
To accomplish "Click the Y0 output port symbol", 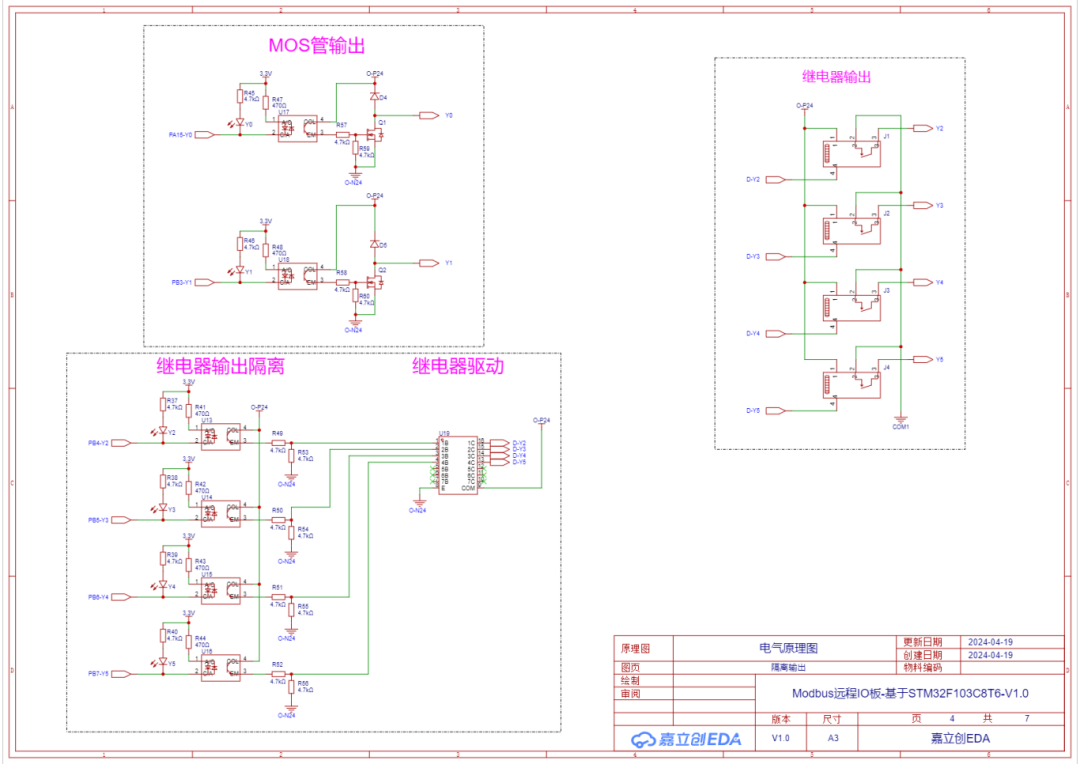I will coord(430,116).
